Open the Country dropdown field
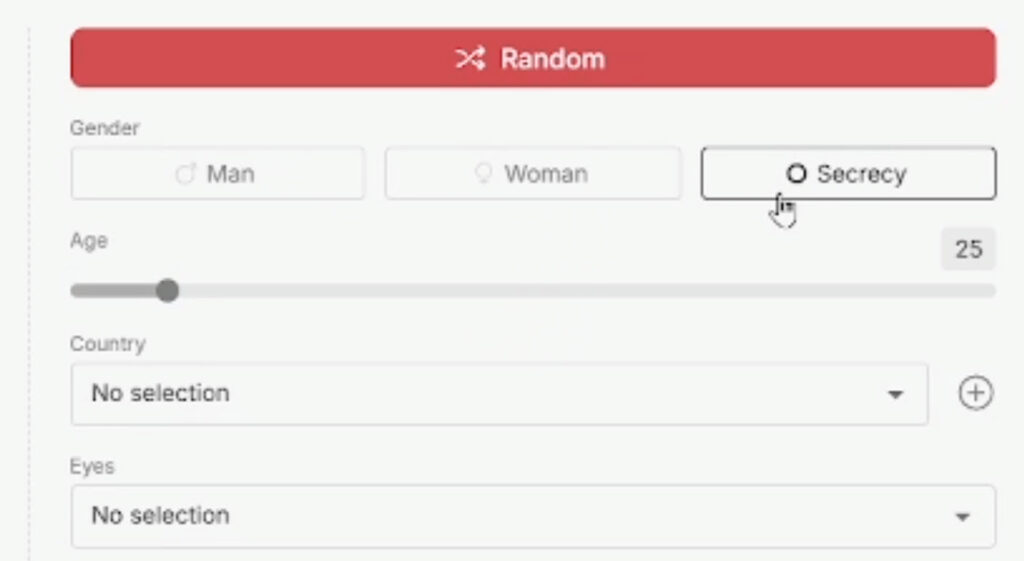Viewport: 1024px width, 561px height. click(480, 393)
